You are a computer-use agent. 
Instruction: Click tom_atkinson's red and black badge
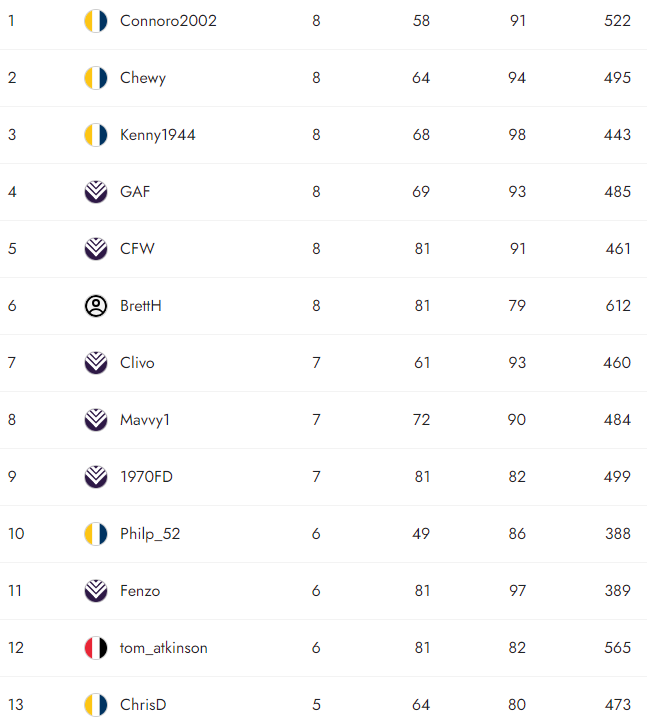pos(96,648)
